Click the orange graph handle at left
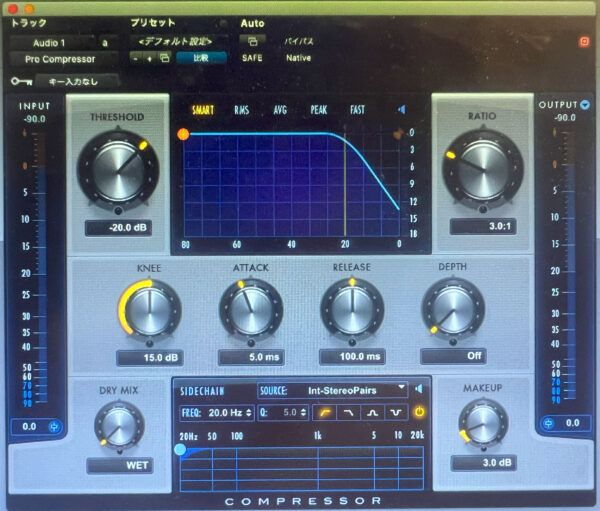Viewport: 600px width, 511px height. tap(183, 134)
